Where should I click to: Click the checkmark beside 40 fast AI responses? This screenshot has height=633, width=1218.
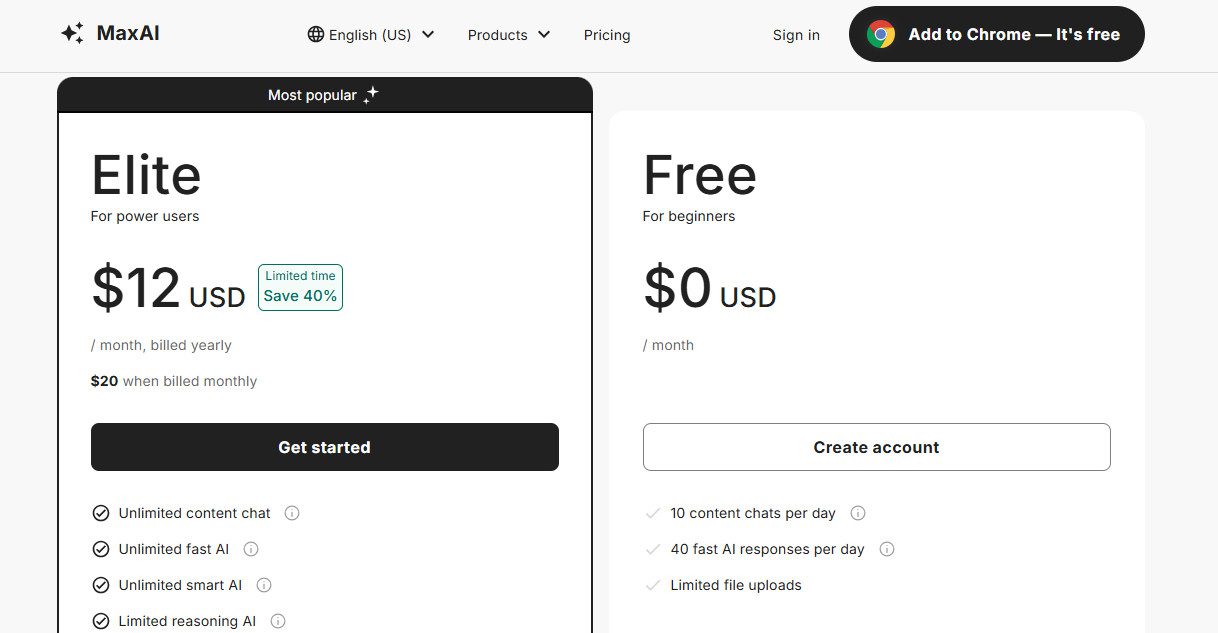pyautogui.click(x=652, y=548)
